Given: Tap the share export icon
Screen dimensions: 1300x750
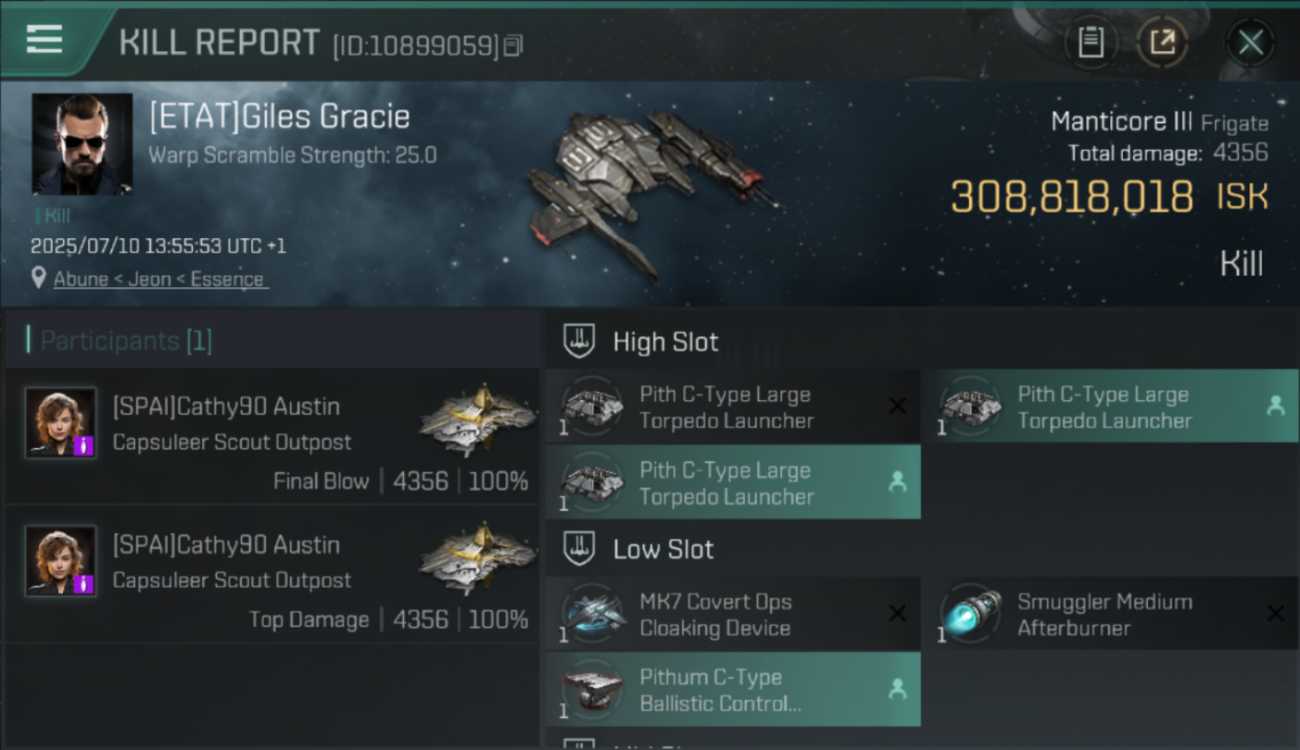Looking at the screenshot, I should pyautogui.click(x=1162, y=42).
